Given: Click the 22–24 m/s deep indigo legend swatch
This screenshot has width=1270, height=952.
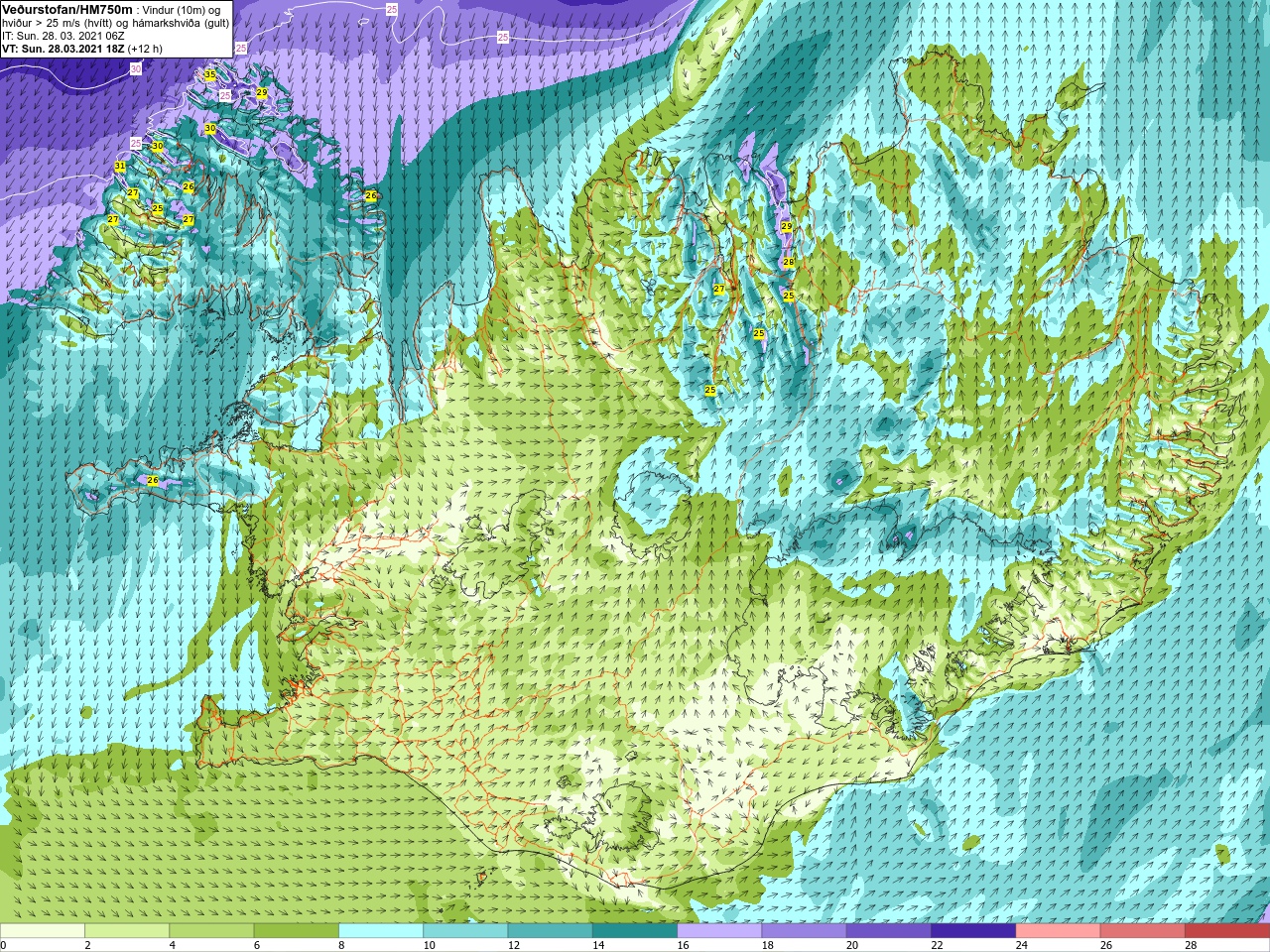Looking at the screenshot, I should (x=973, y=931).
